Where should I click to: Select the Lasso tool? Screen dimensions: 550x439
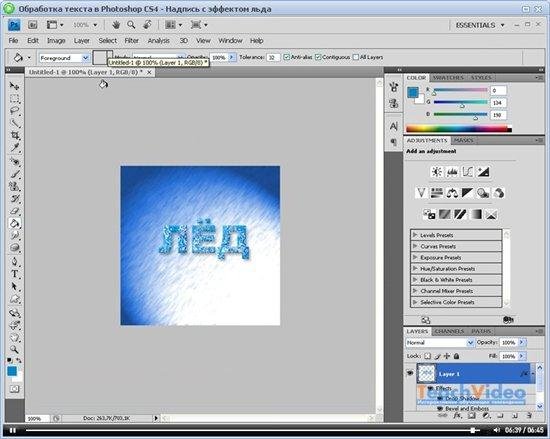(14, 111)
